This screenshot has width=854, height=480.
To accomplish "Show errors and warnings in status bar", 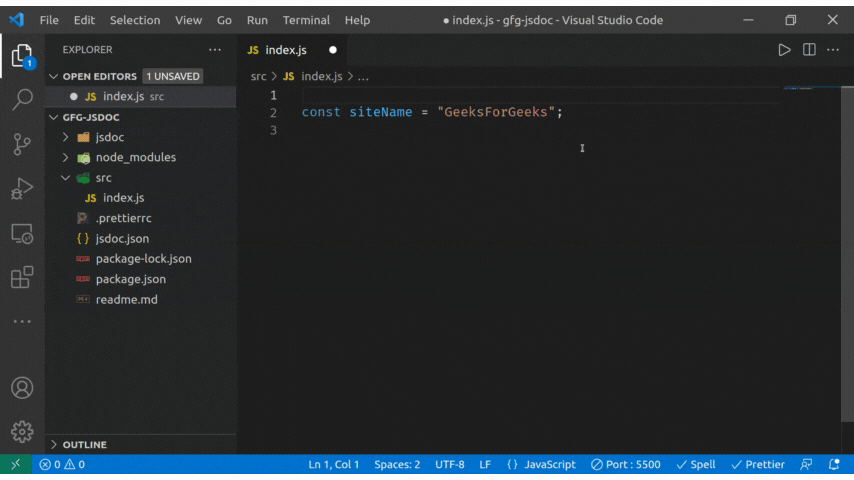I will tap(62, 464).
